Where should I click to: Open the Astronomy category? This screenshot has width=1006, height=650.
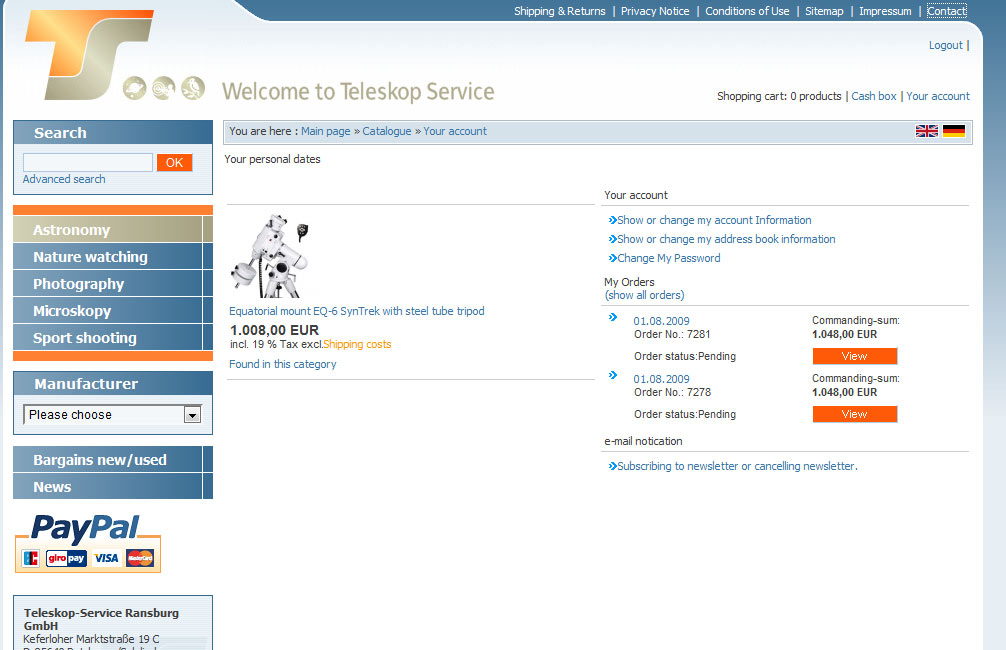tap(112, 229)
